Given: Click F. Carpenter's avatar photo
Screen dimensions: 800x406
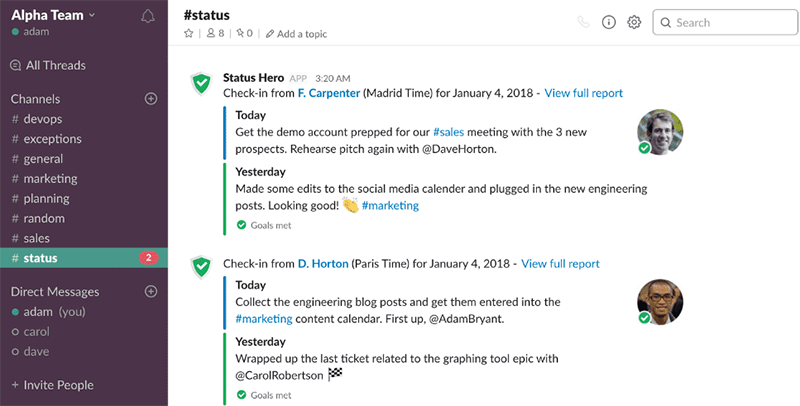Looking at the screenshot, I should pos(660,132).
